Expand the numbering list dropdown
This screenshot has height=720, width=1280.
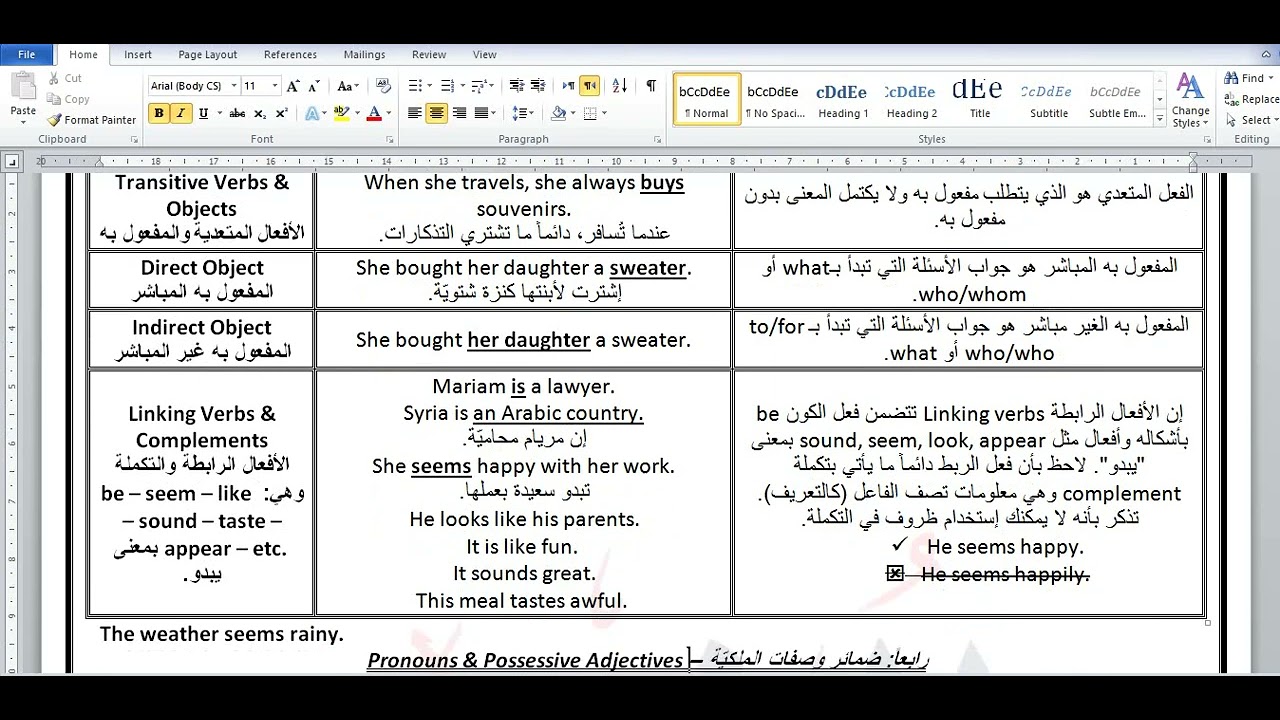tap(462, 86)
